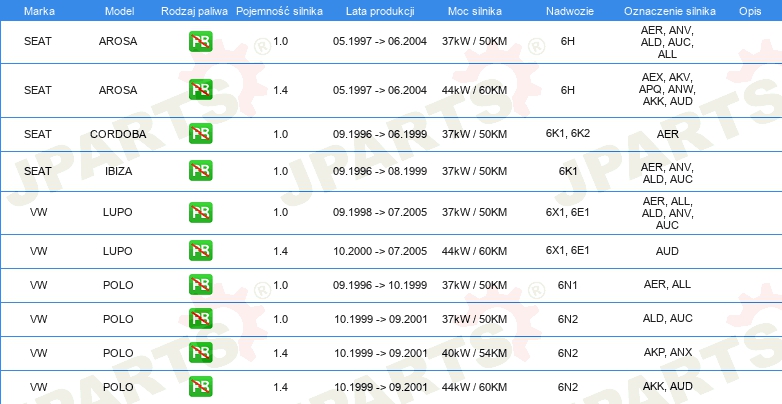Viewport: 782px width, 404px height.
Task: Click the fuel icon in the POLO ALD, AUC row
Action: tap(200, 319)
